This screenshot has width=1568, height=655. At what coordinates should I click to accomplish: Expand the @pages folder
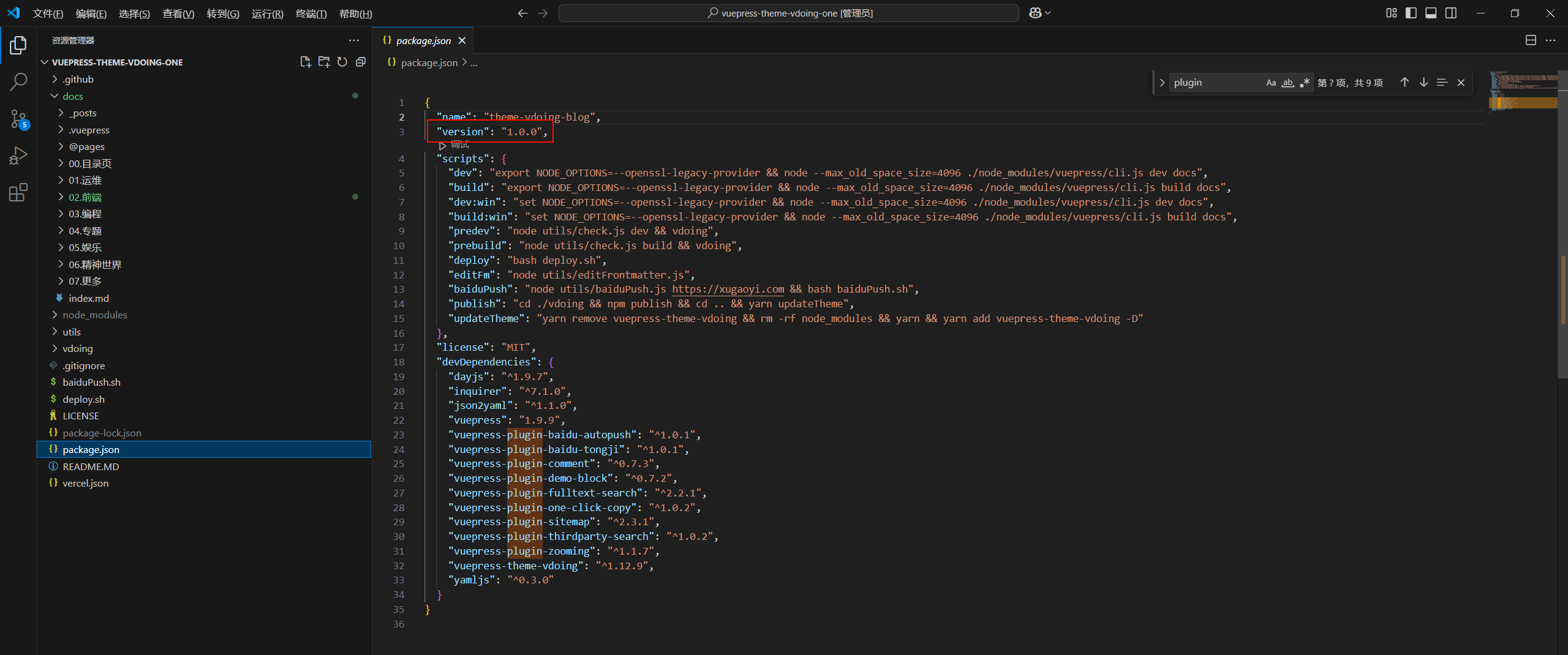(204, 146)
